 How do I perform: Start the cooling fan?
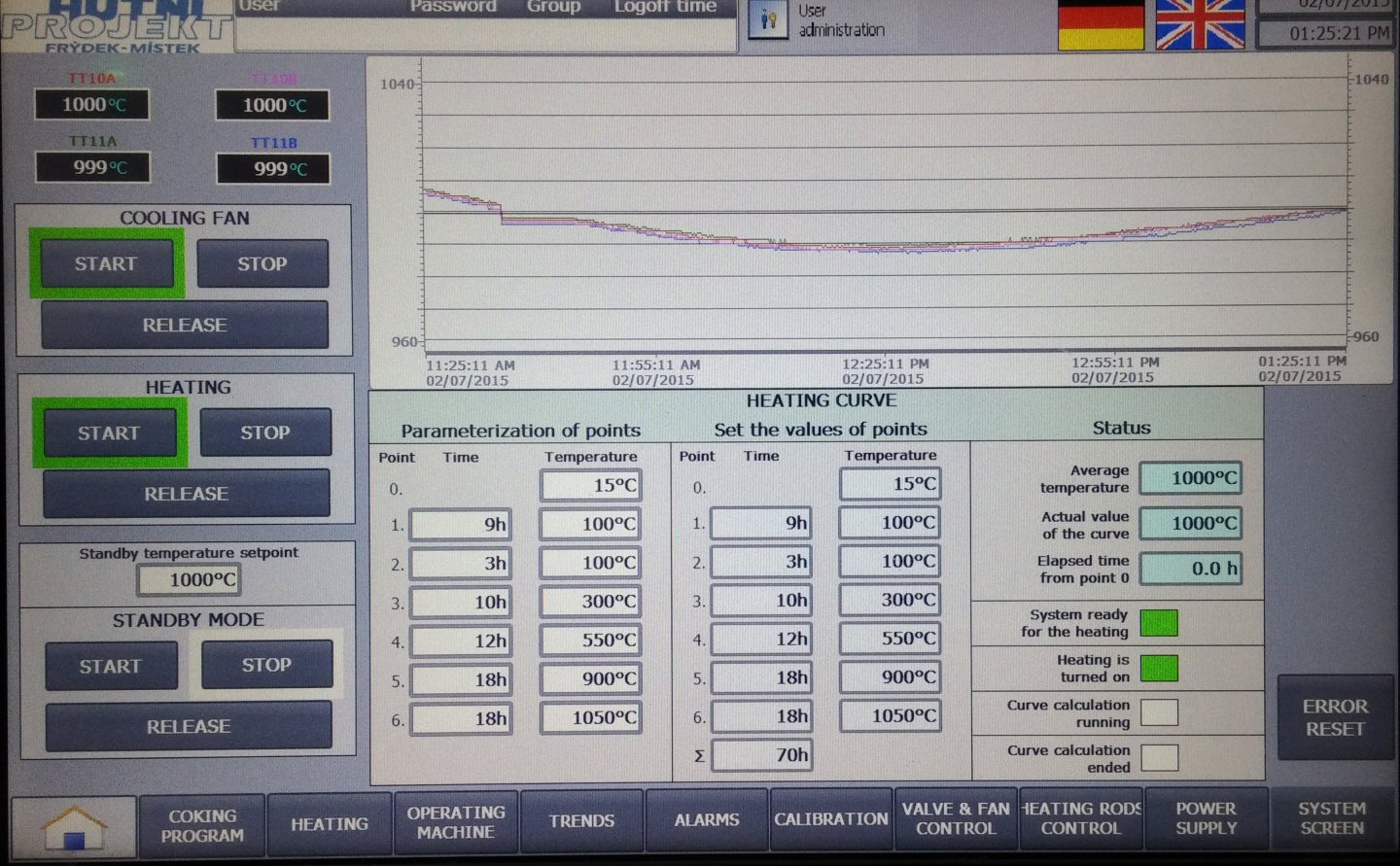point(106,263)
